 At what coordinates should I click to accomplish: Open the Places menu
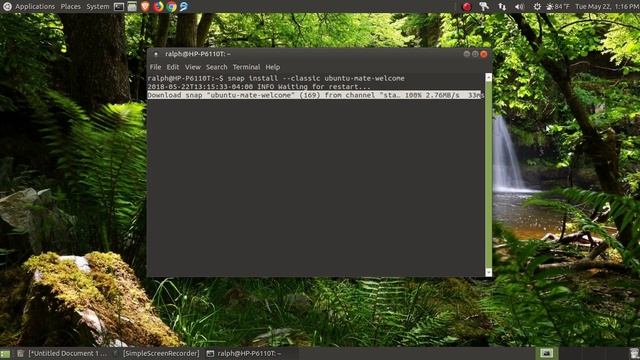tap(71, 7)
